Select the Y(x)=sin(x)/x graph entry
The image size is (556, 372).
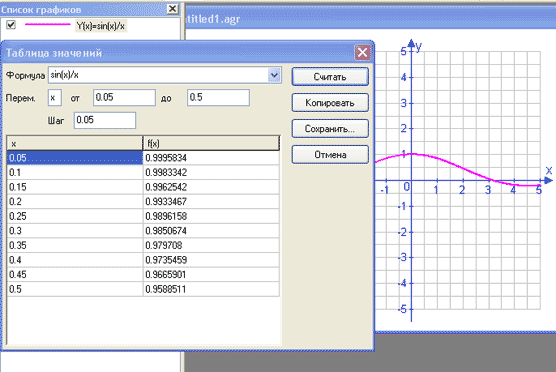(101, 26)
